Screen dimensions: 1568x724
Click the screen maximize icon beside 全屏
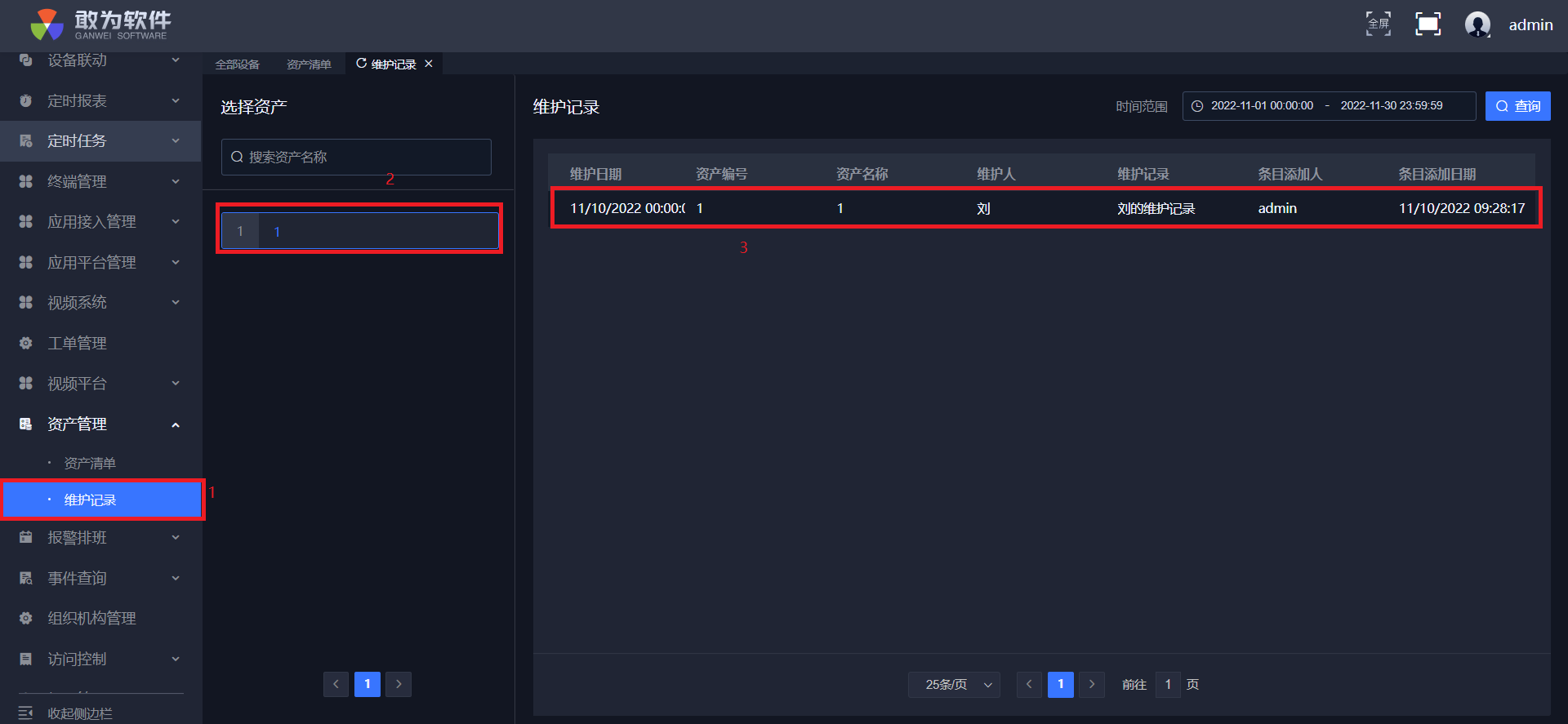[x=1428, y=24]
